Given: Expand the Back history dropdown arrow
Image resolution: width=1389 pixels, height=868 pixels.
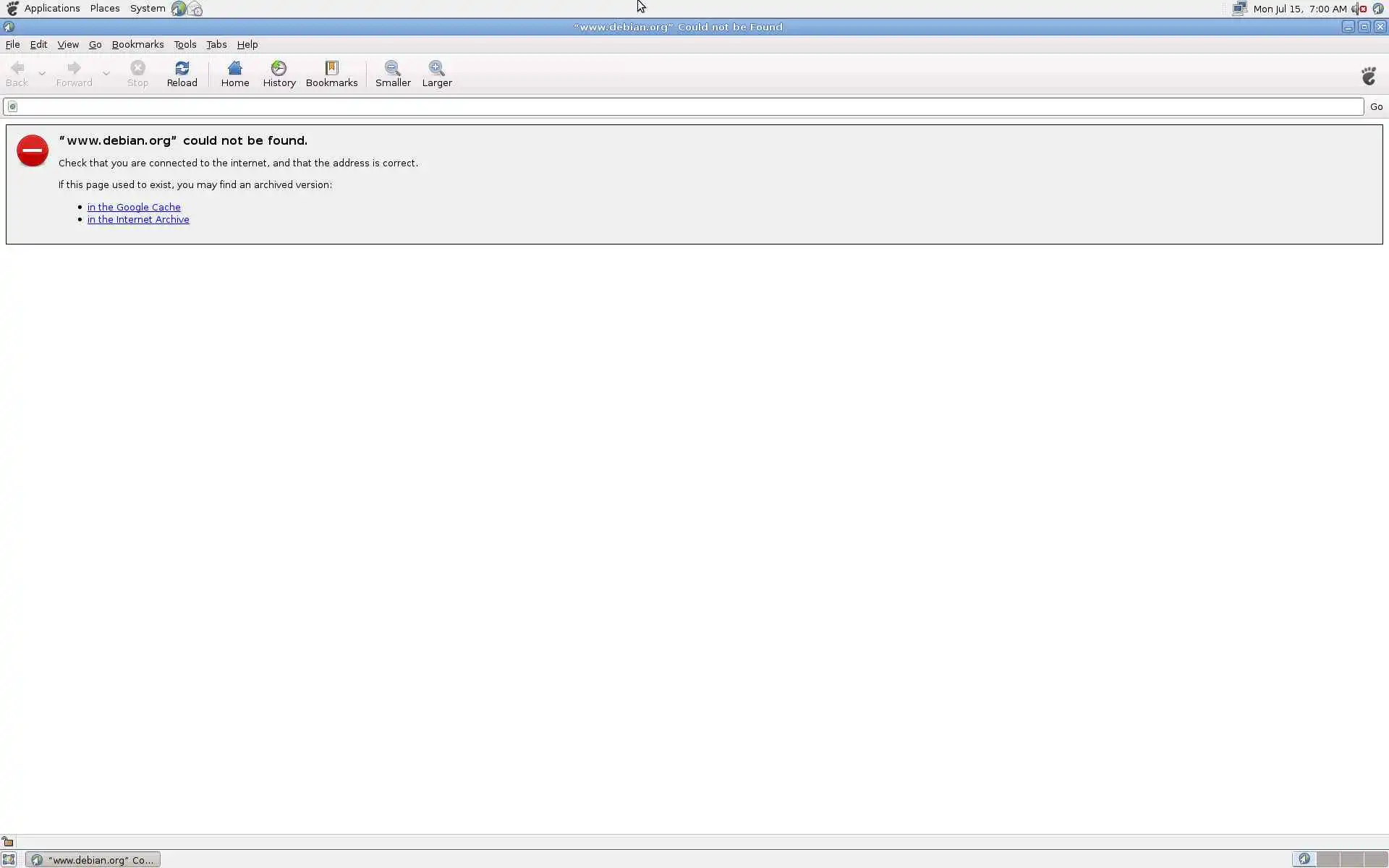Looking at the screenshot, I should click(x=42, y=74).
